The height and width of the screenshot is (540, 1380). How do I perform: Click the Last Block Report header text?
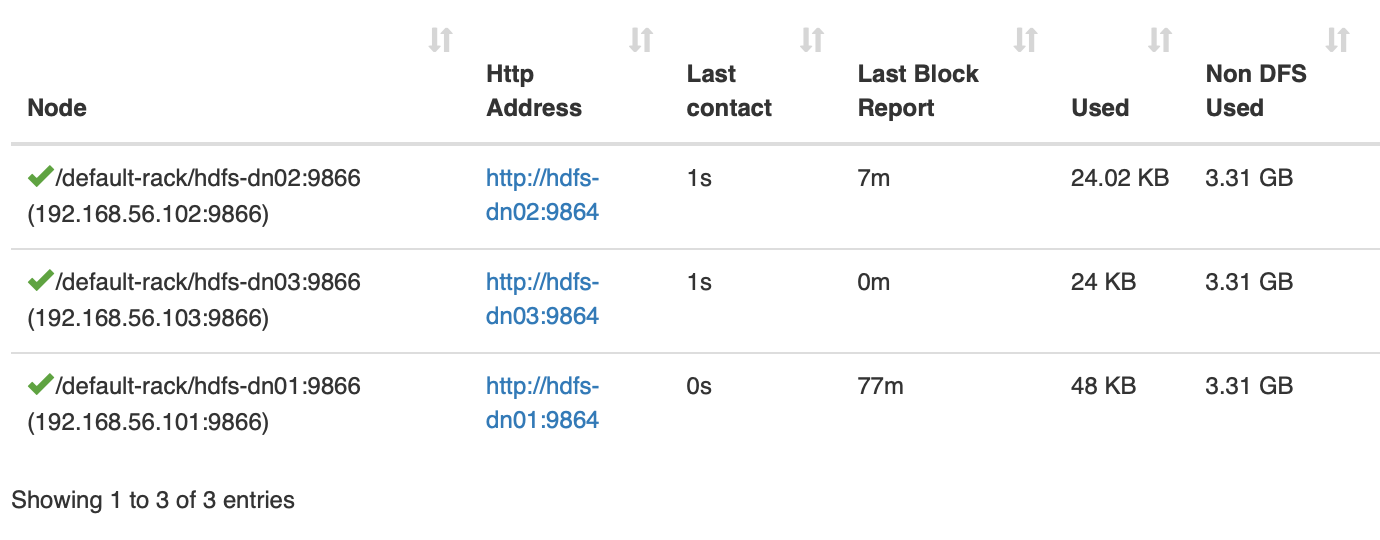[x=918, y=91]
